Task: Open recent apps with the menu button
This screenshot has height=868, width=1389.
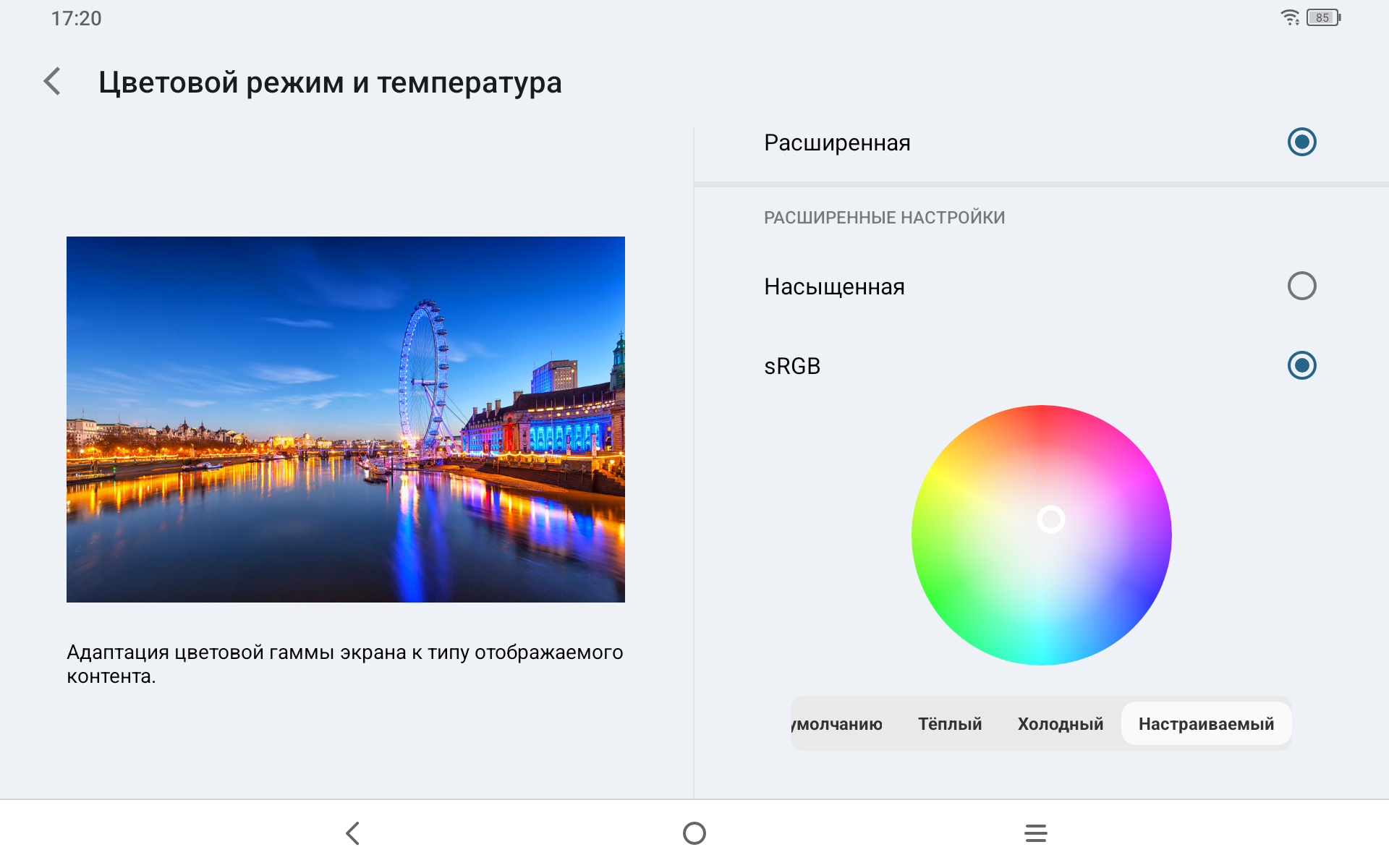Action: coord(1035,833)
